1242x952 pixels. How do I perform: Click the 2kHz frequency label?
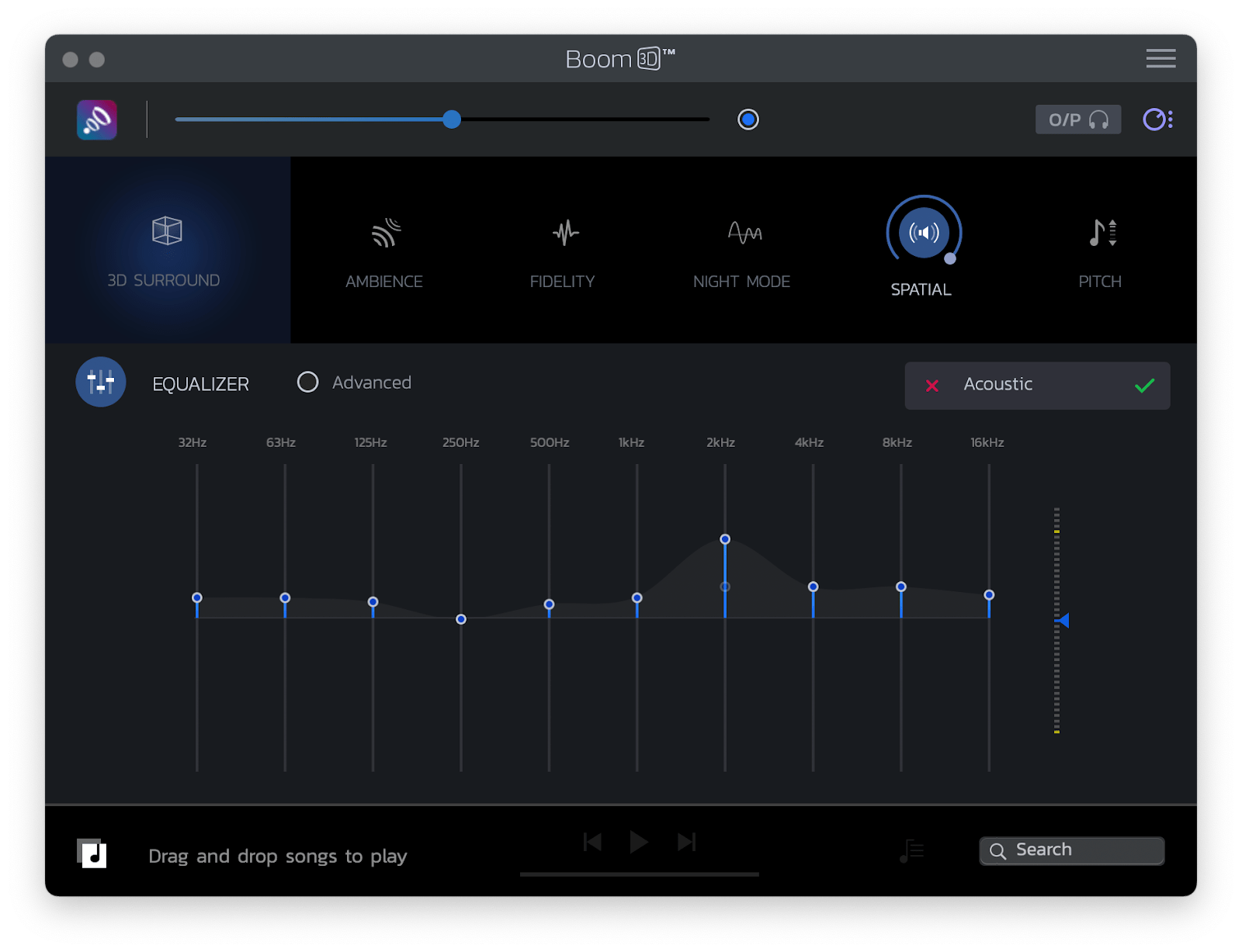[x=720, y=442]
